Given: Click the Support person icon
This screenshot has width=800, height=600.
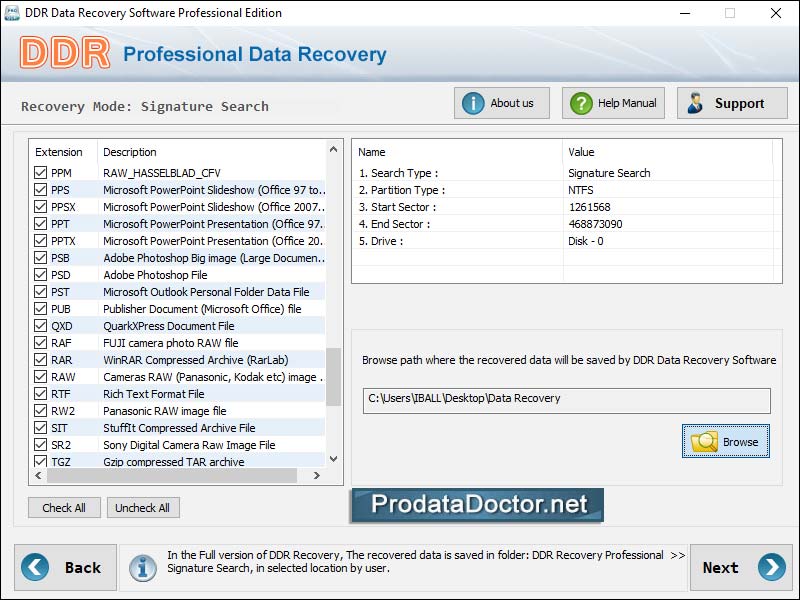Looking at the screenshot, I should pyautogui.click(x=697, y=101).
